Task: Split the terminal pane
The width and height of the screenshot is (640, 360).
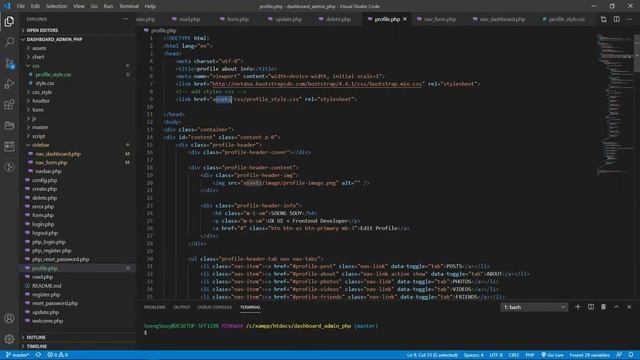Action: click(x=591, y=307)
